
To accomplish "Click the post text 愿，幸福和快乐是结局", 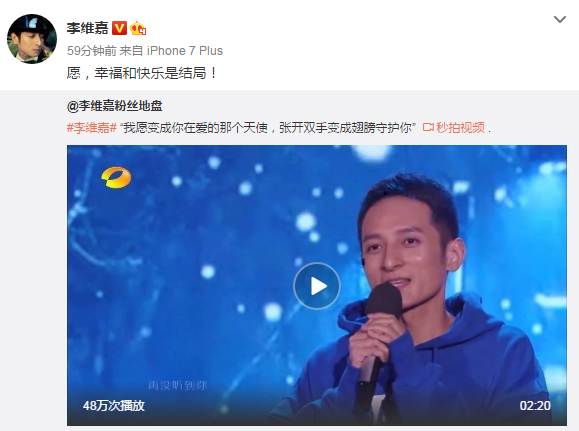I will (x=143, y=73).
